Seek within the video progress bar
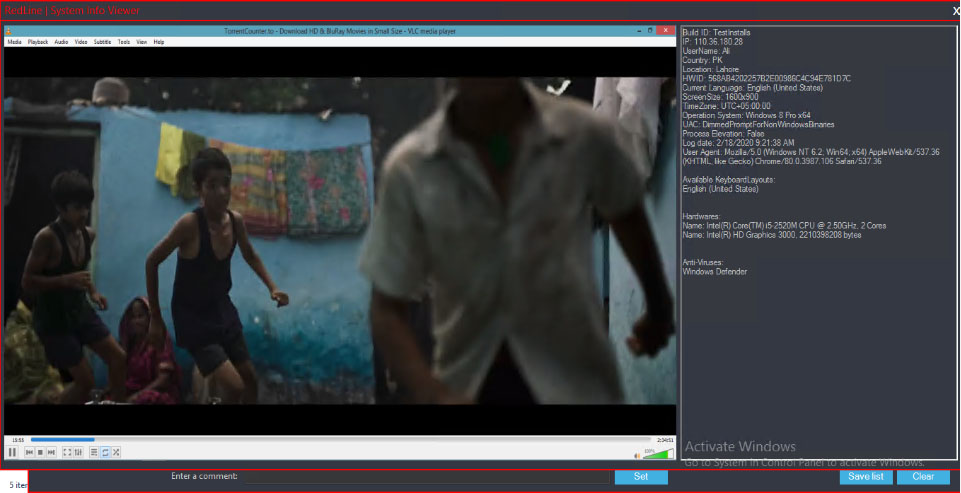The image size is (961, 493). click(x=340, y=440)
